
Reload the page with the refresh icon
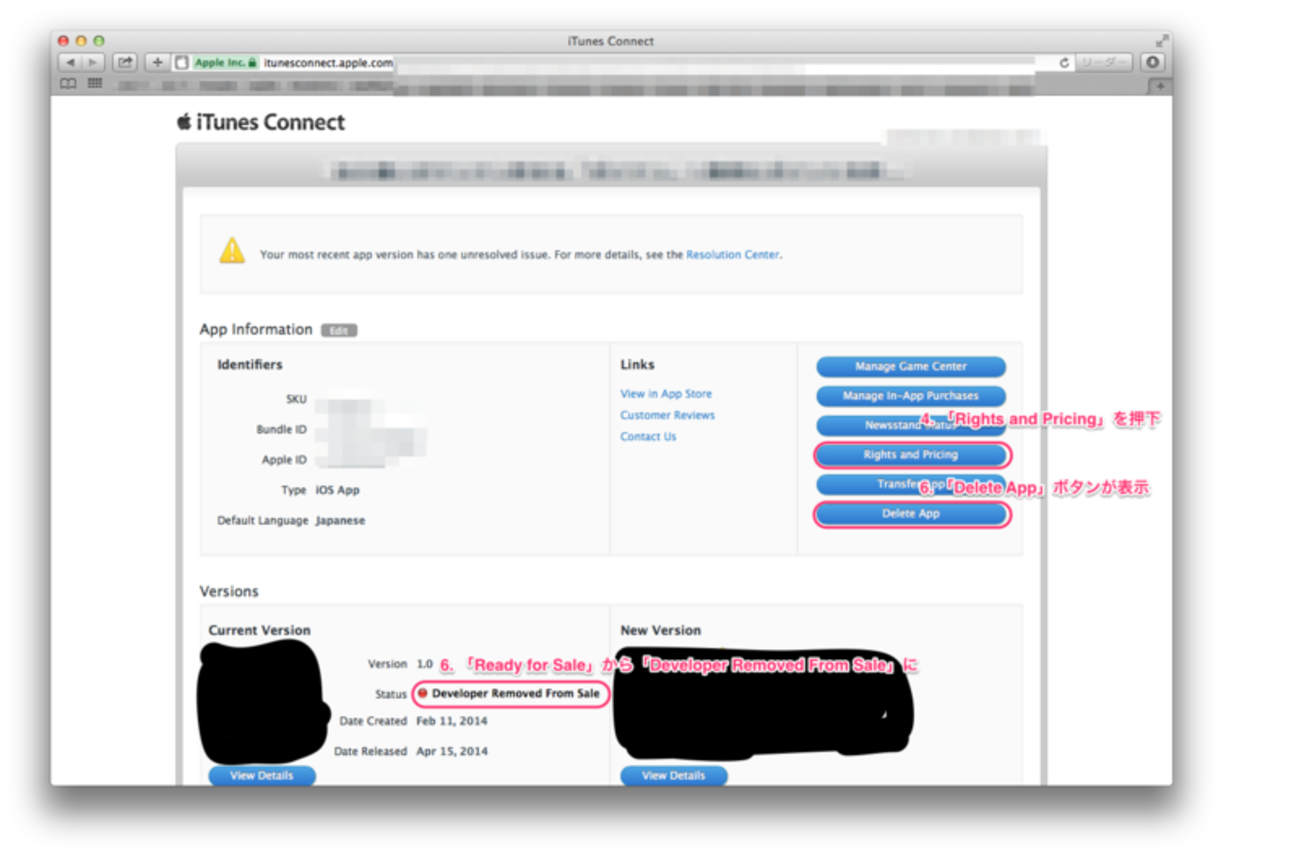pyautogui.click(x=1065, y=62)
